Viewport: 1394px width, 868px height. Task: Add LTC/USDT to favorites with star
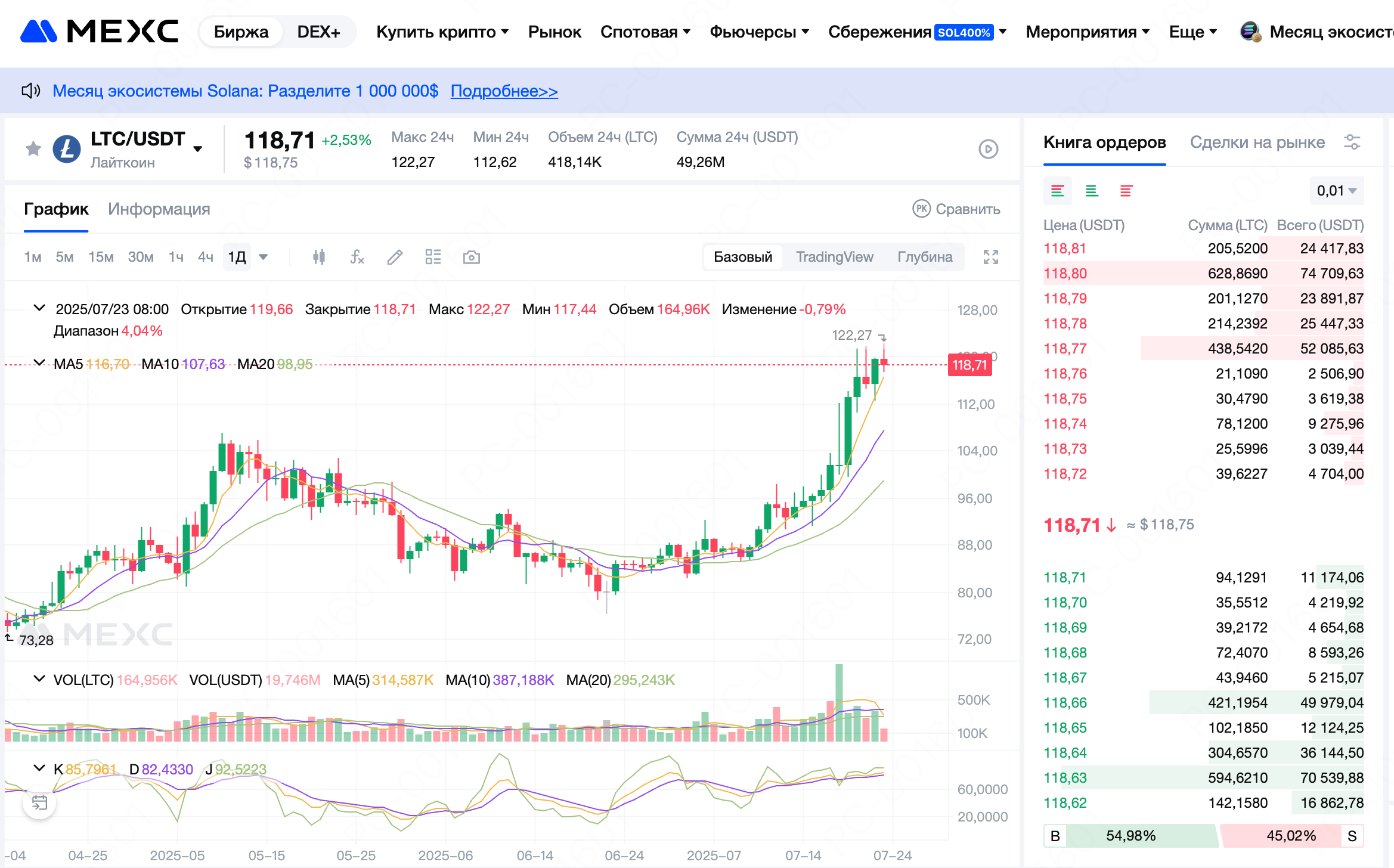click(33, 148)
